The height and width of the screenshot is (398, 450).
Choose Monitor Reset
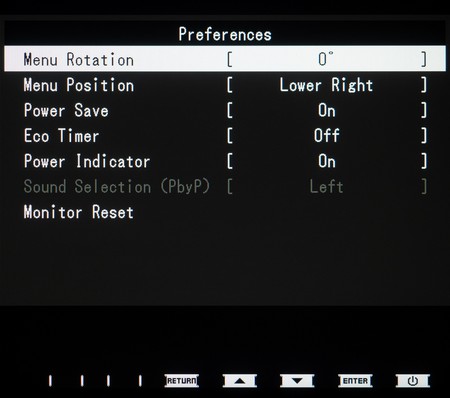click(x=79, y=212)
